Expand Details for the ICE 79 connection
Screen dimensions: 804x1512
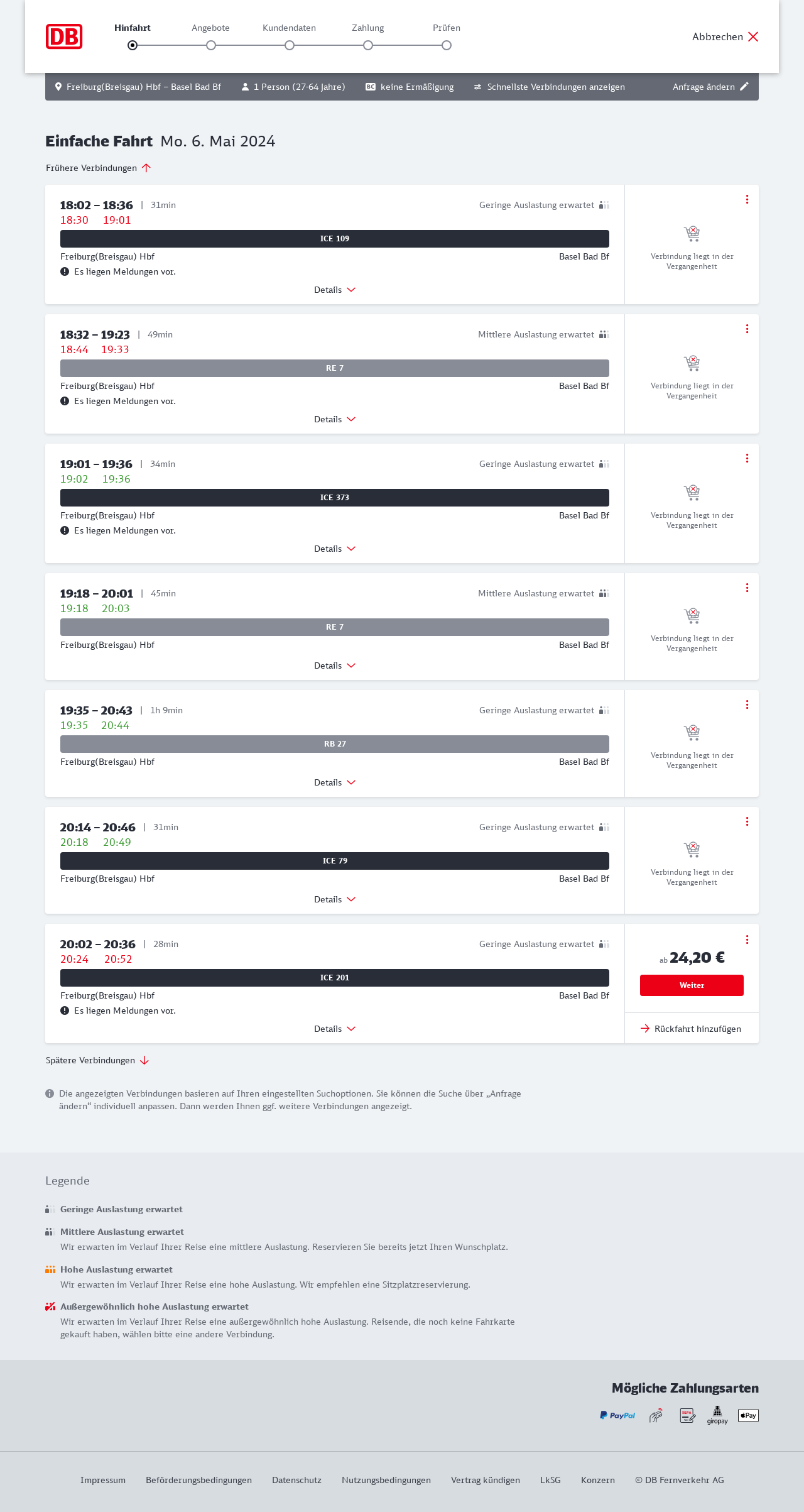pyautogui.click(x=335, y=899)
